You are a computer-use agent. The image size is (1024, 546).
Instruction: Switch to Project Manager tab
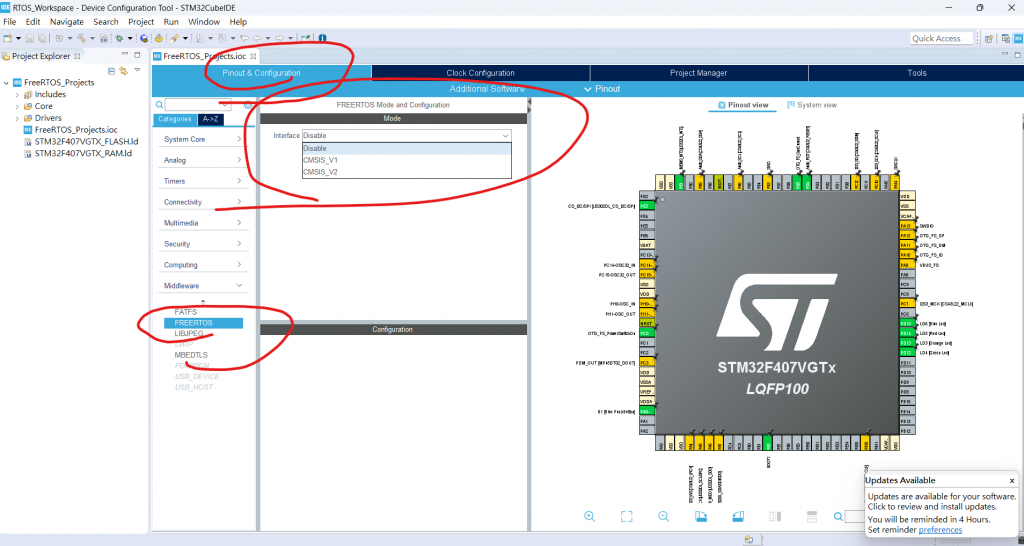pos(699,73)
